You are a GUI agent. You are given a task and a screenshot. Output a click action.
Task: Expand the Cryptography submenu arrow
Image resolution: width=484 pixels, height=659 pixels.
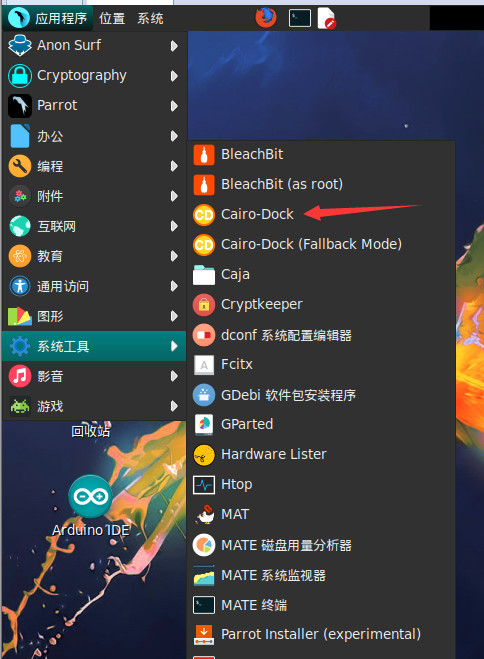(x=174, y=76)
